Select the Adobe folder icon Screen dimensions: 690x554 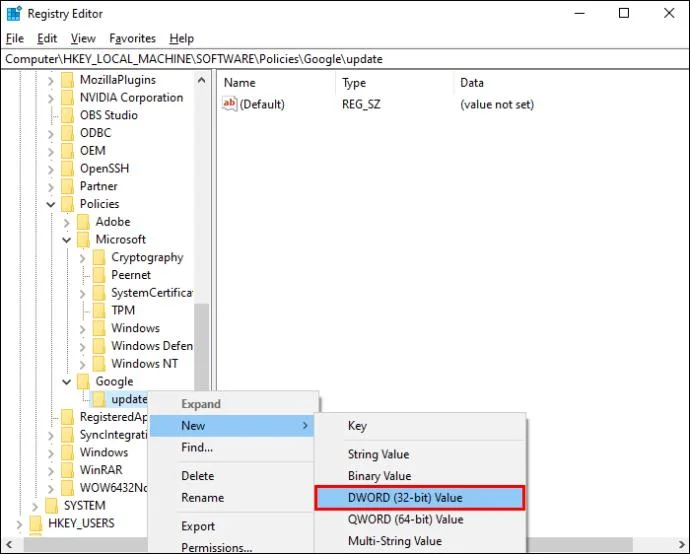click(x=83, y=222)
